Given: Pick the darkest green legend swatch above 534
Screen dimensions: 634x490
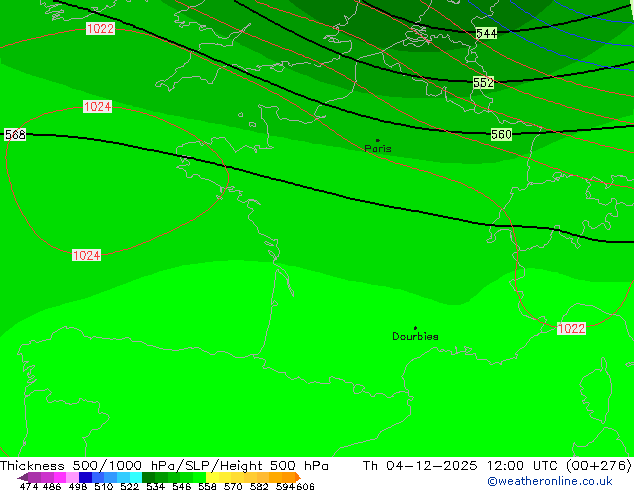Looking at the screenshot, I should [148, 477].
